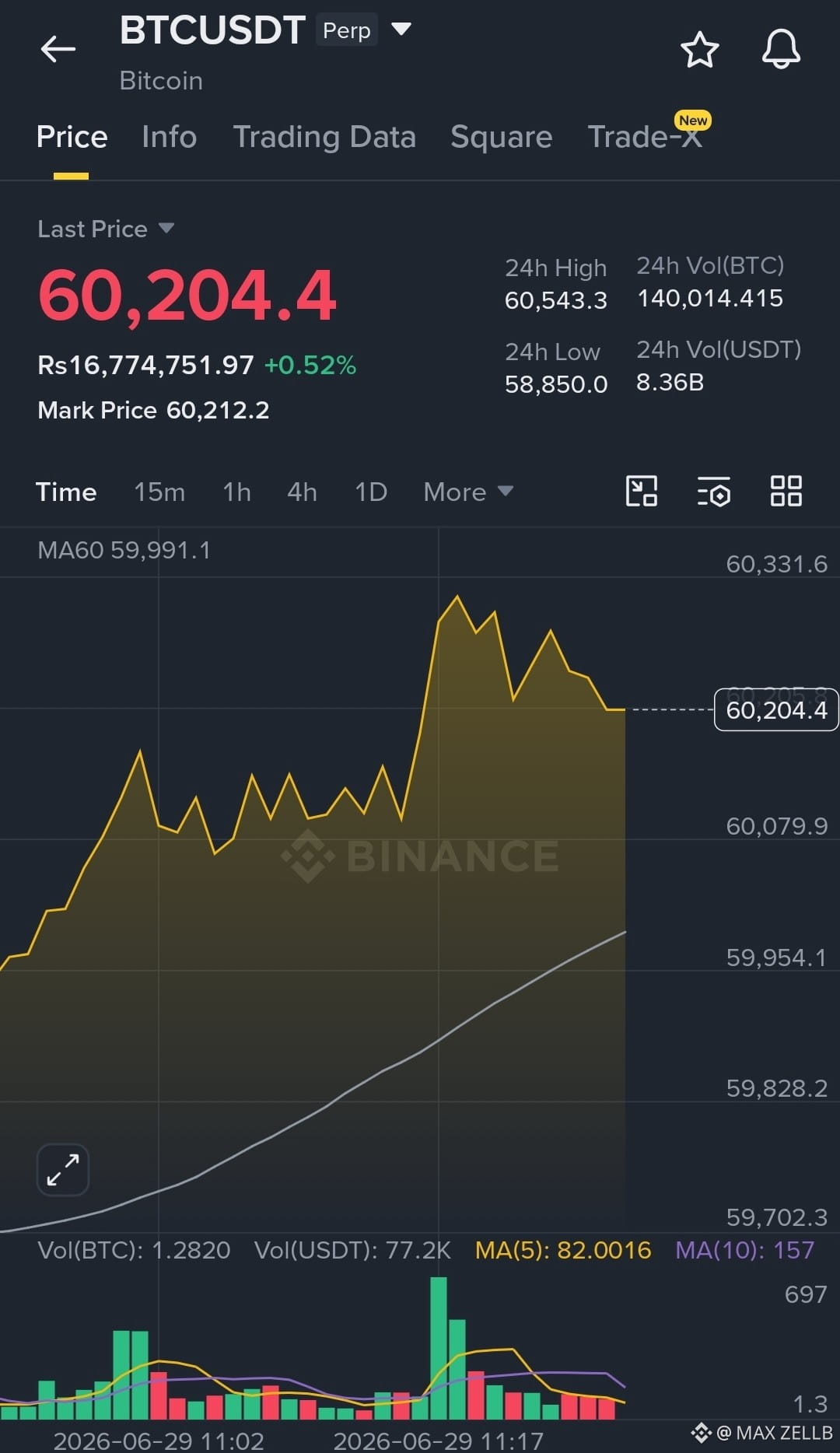Image resolution: width=840 pixels, height=1453 pixels.
Task: Expand the BTCUSDT Perp pair selector arrow
Action: [x=401, y=30]
